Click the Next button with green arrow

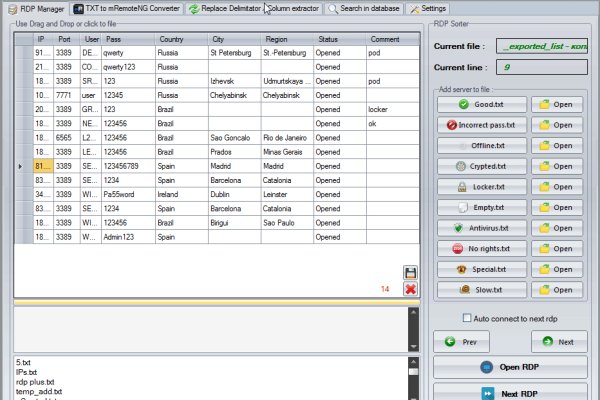point(558,342)
